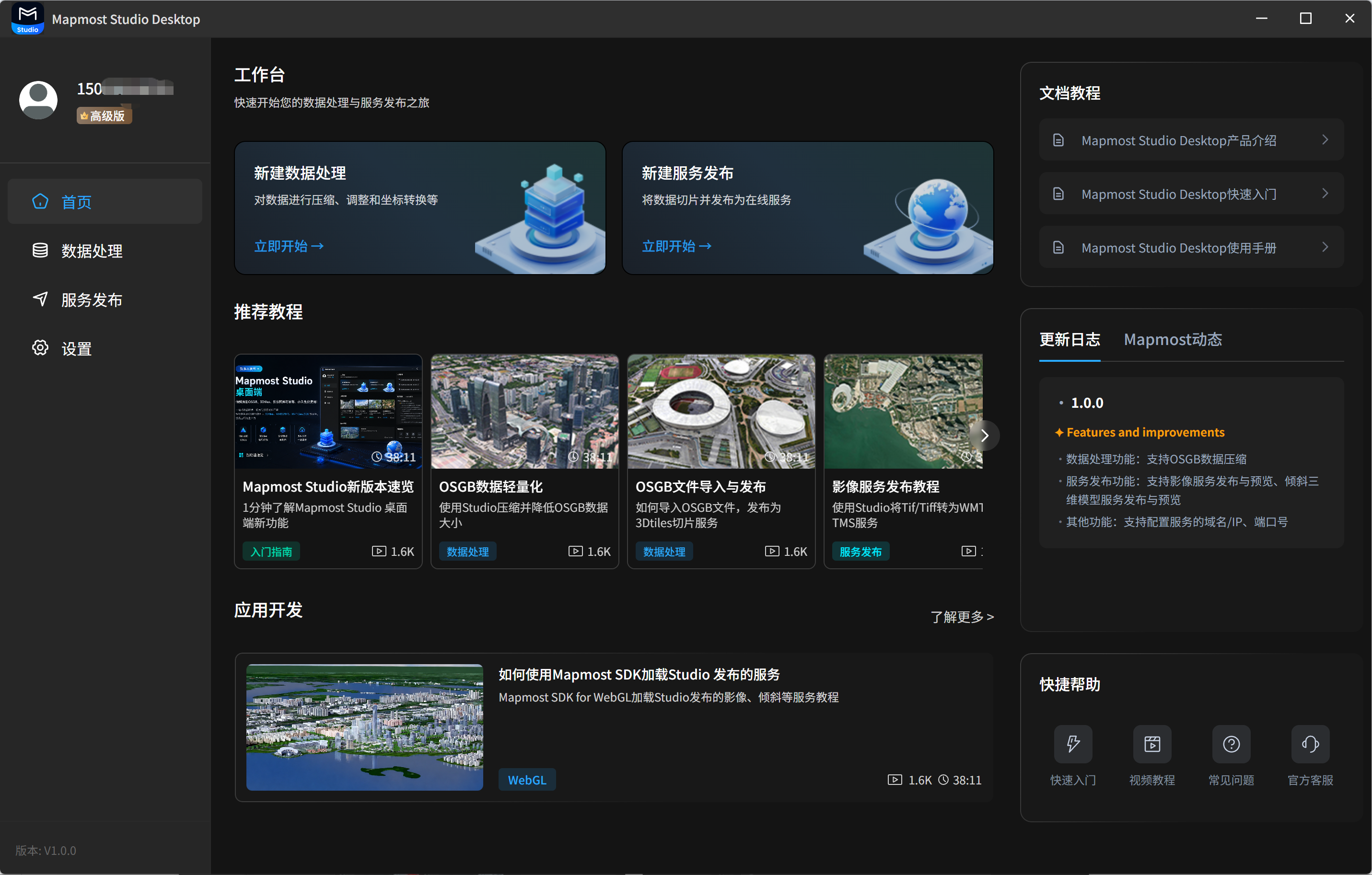Click document icon for Desktop产品介绍
1372x875 pixels.
1058,140
